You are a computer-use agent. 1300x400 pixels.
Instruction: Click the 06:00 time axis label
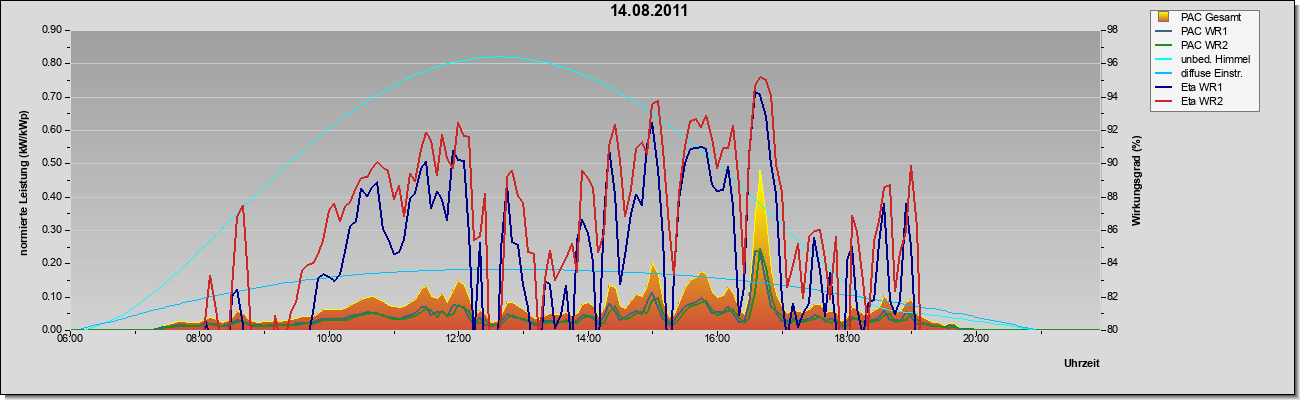click(x=70, y=340)
